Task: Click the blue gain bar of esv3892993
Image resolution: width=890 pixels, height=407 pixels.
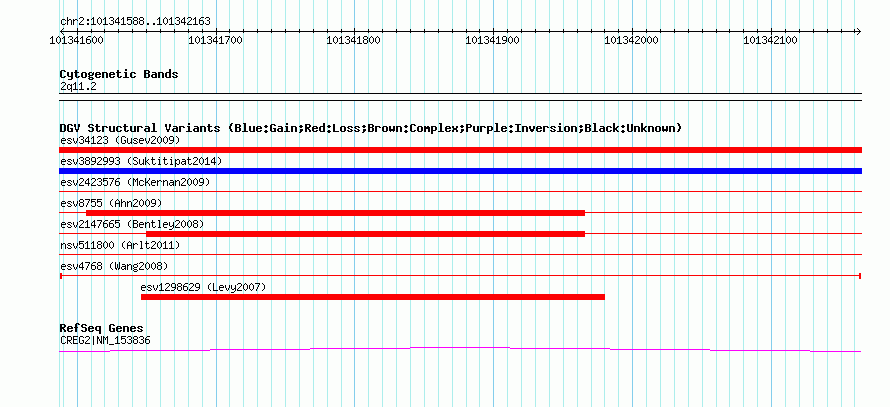Action: coord(460,171)
